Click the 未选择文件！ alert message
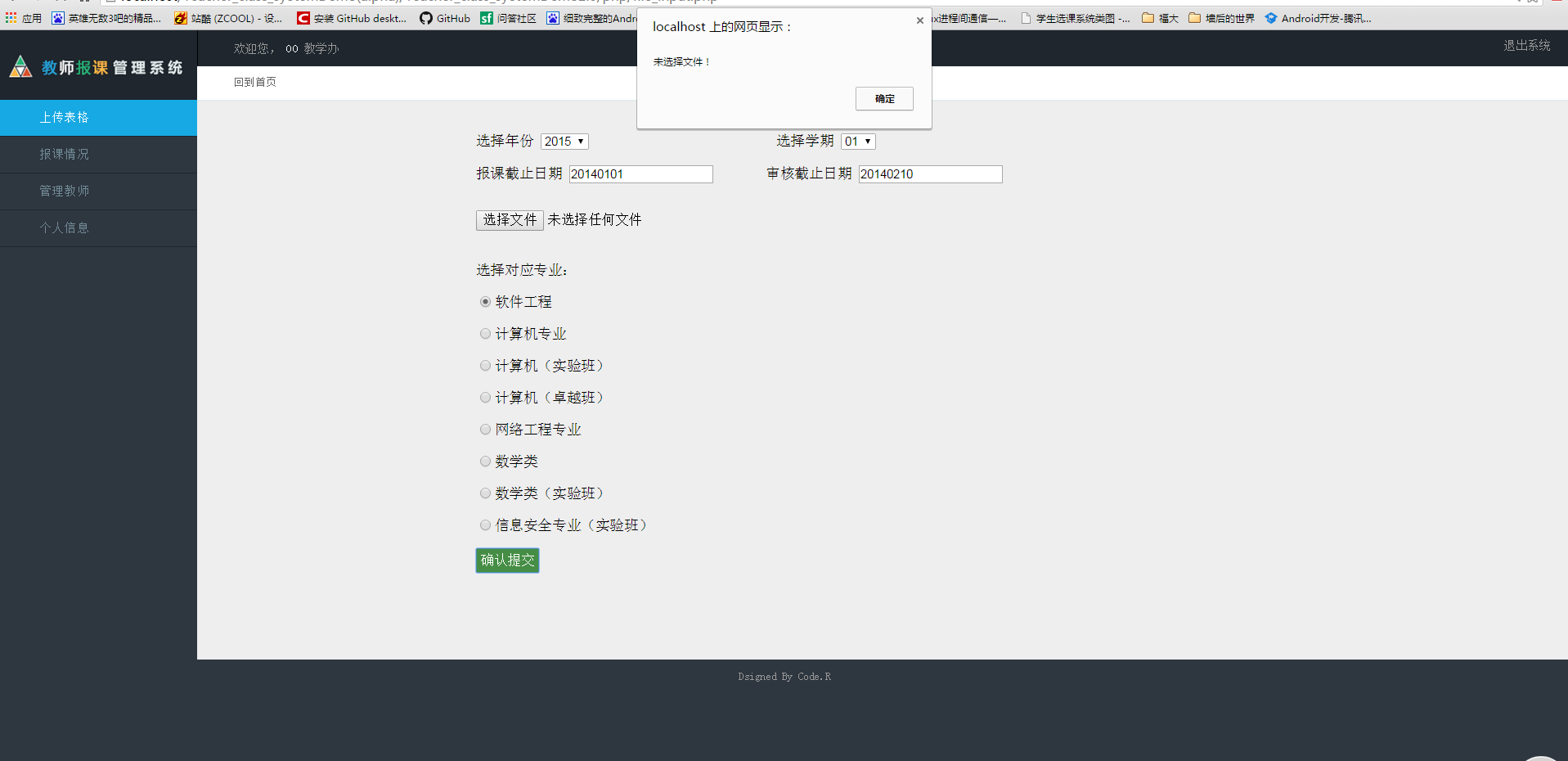 tap(682, 62)
